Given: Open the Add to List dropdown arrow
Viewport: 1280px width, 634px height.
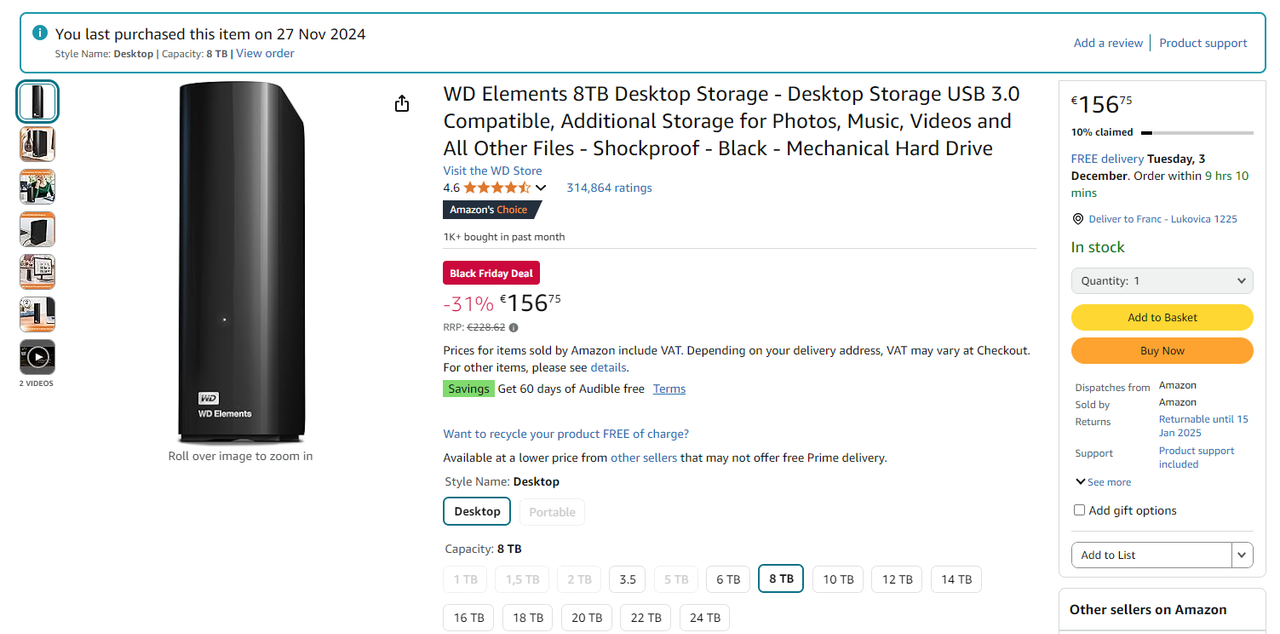Looking at the screenshot, I should (x=1242, y=555).
